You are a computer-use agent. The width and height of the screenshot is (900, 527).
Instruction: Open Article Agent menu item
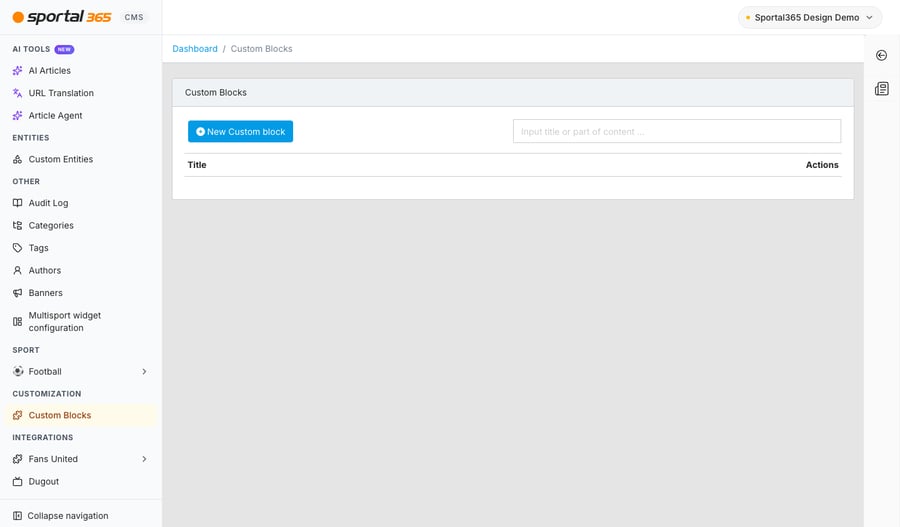81,115
